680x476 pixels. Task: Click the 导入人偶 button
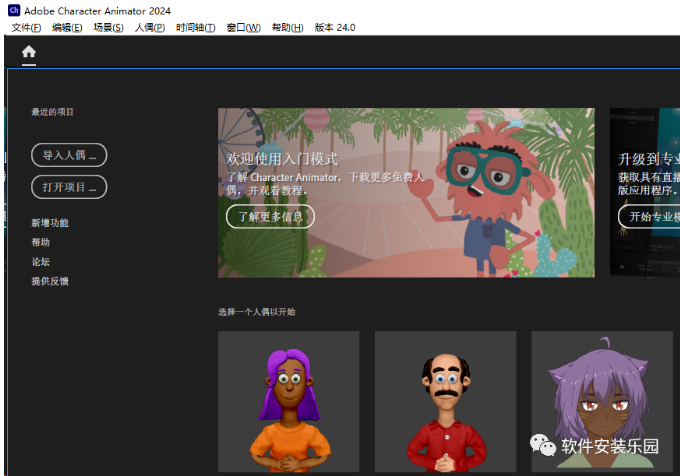coord(69,155)
